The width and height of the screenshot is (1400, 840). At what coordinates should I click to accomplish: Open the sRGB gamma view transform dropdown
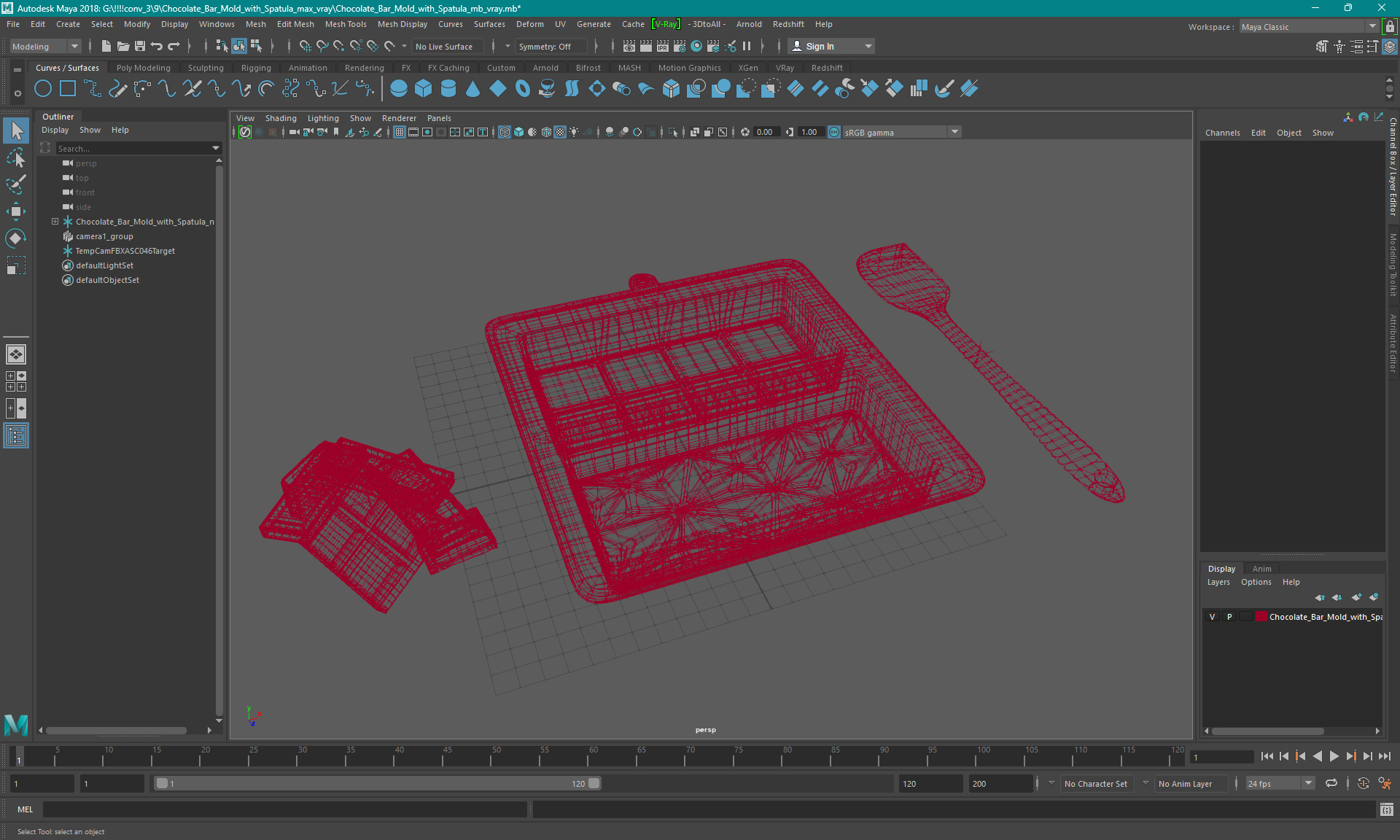point(902,132)
